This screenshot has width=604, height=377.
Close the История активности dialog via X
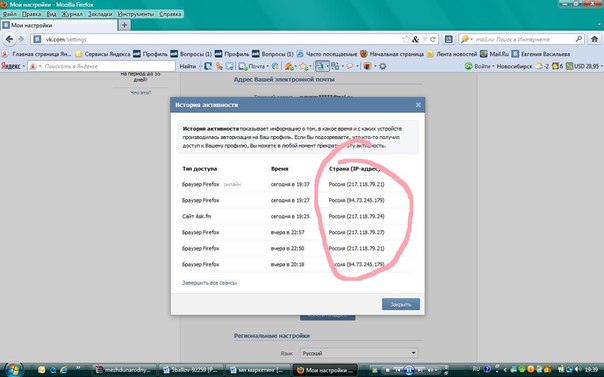pos(418,105)
